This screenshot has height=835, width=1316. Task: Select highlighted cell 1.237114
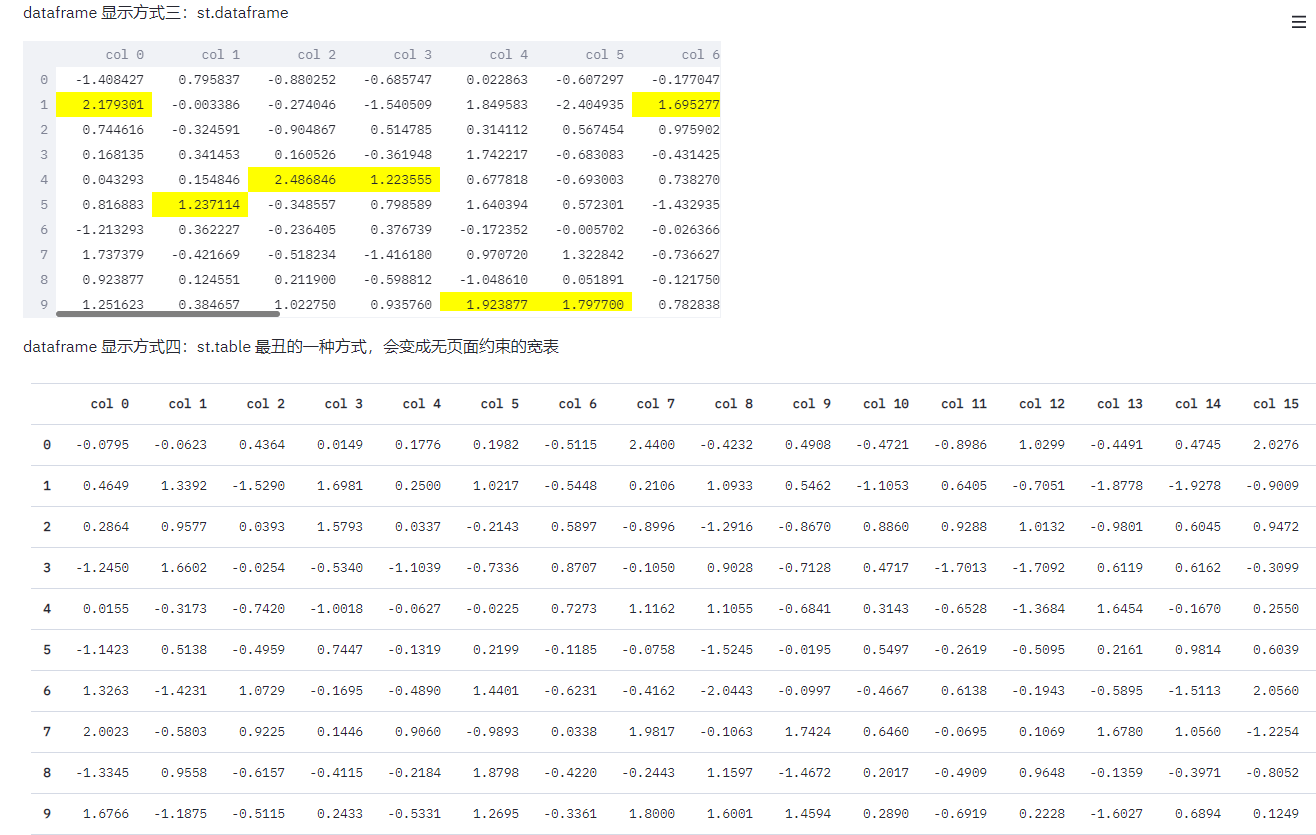click(x=200, y=204)
